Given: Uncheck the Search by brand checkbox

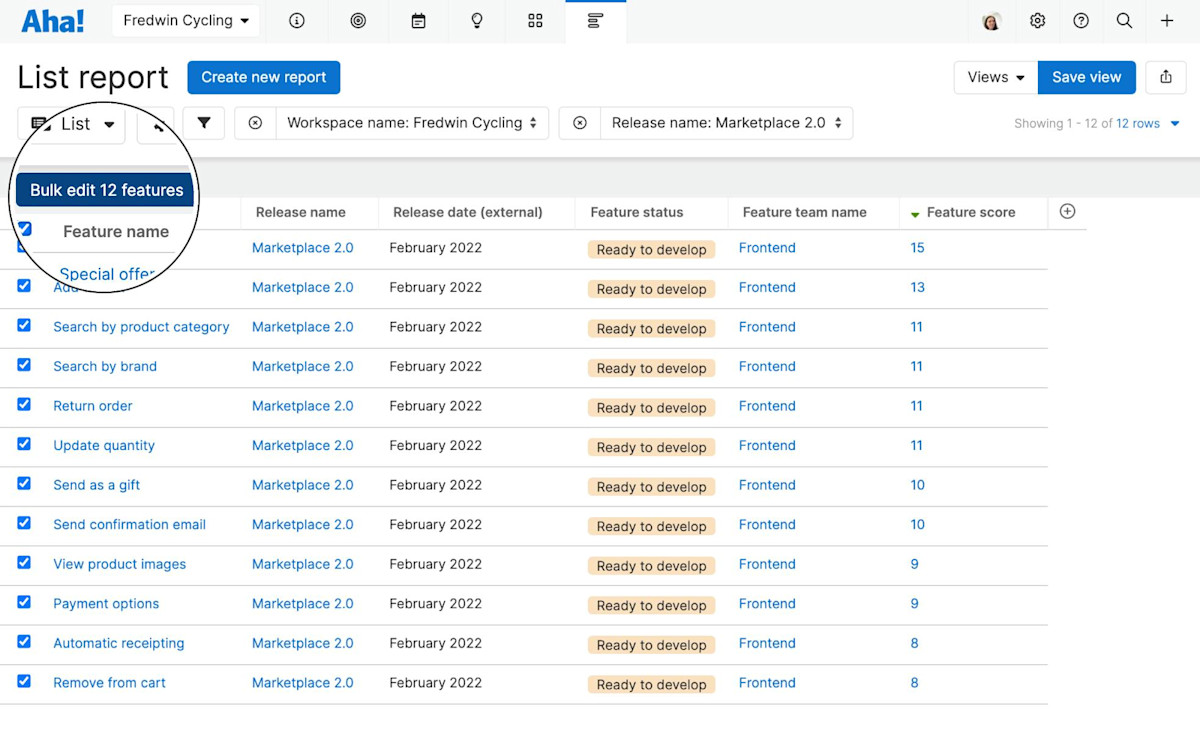Looking at the screenshot, I should coord(24,365).
